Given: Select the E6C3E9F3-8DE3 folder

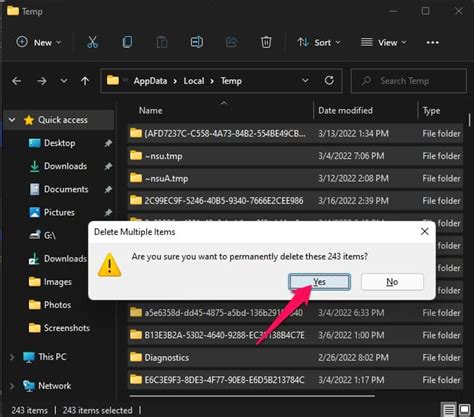Looking at the screenshot, I should 295,380.
